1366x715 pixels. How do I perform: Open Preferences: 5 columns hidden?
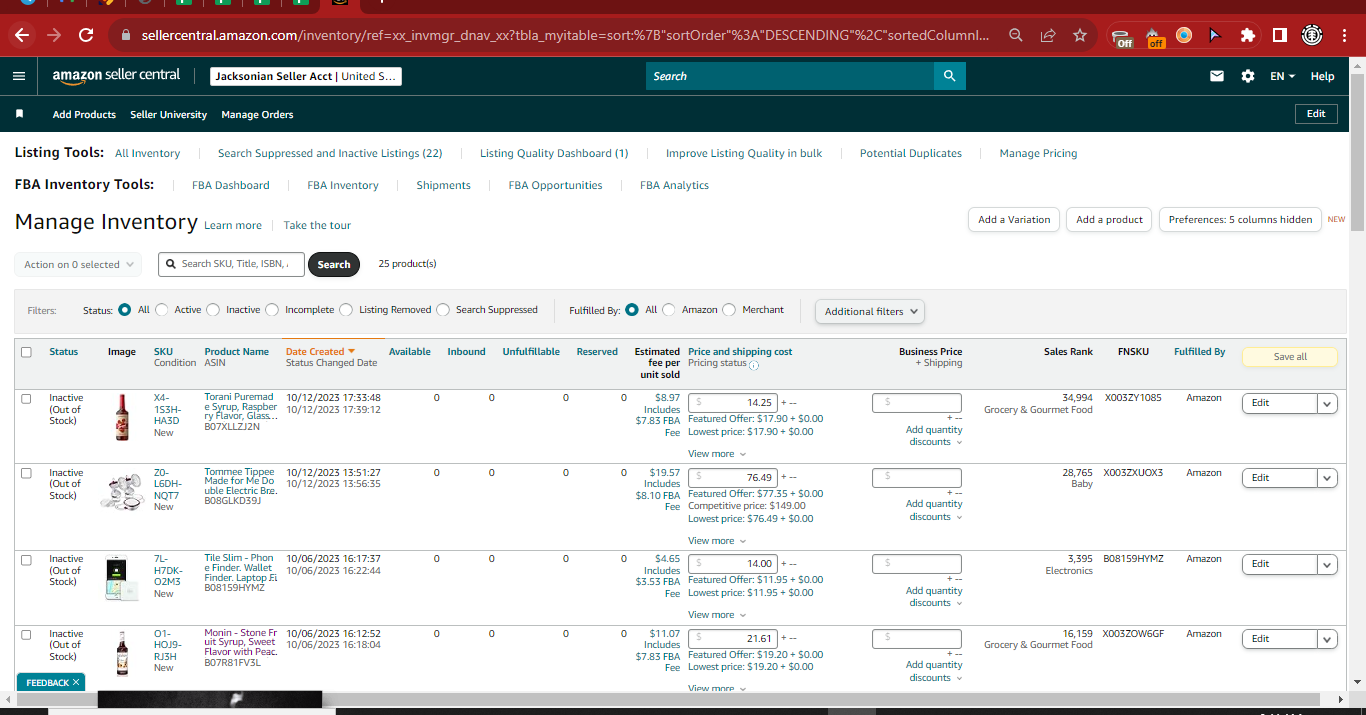coord(1240,219)
